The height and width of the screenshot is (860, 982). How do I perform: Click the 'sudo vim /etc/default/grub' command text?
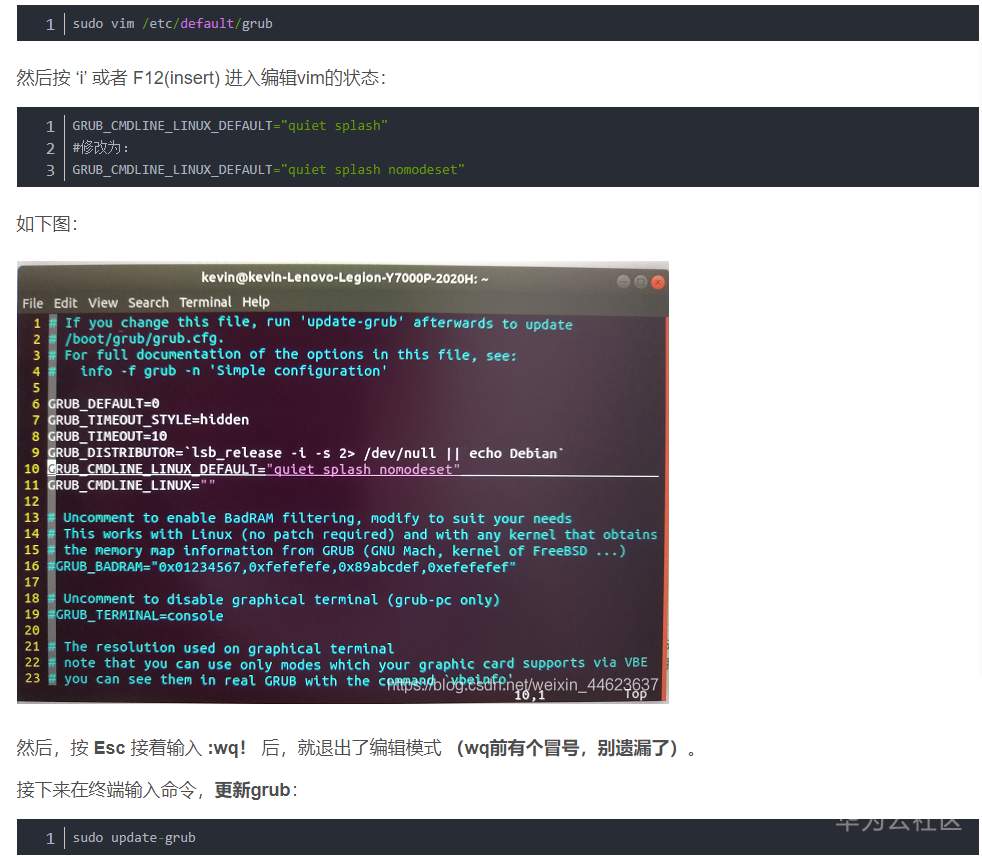(172, 24)
